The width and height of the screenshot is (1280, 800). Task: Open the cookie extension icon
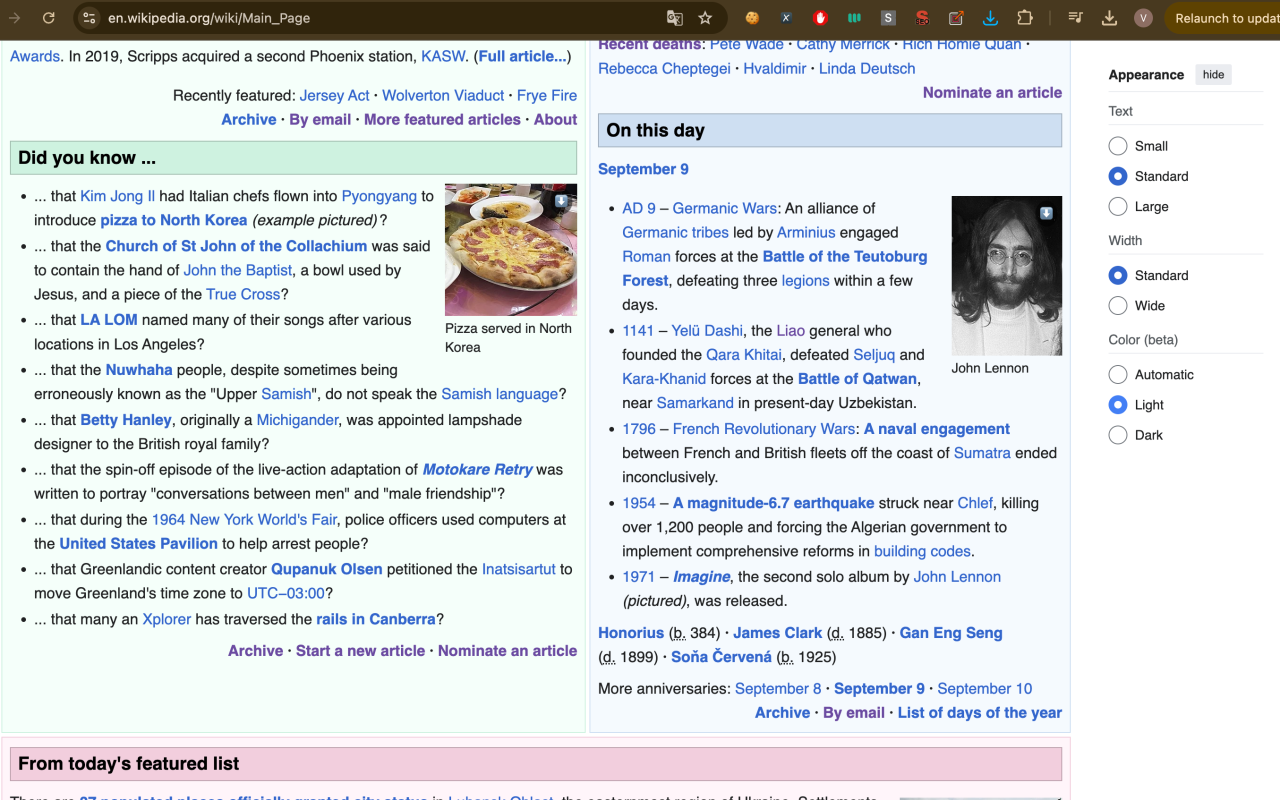pos(752,18)
